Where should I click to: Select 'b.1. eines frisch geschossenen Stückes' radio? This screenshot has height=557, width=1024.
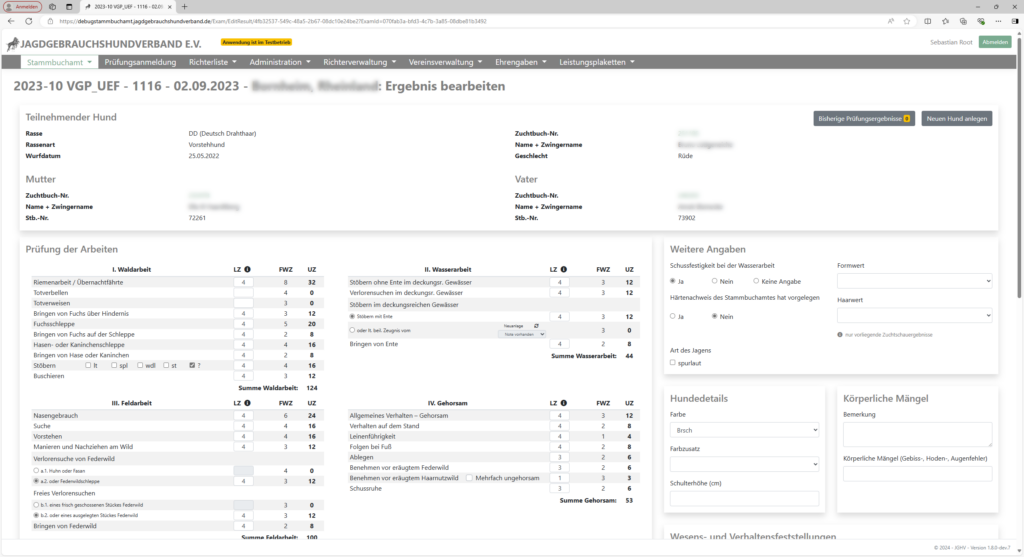37,505
